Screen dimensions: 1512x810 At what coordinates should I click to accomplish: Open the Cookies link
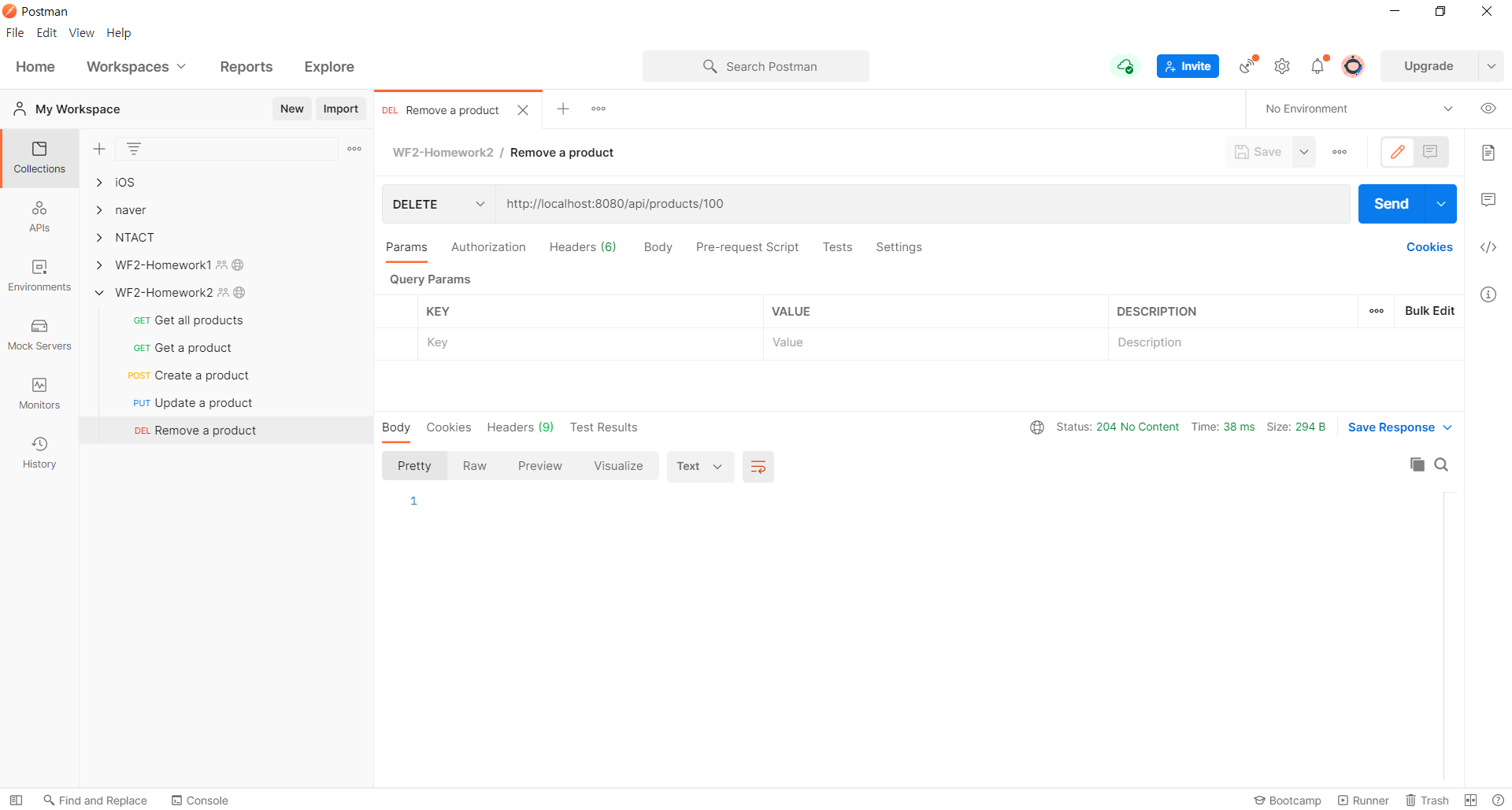click(1429, 247)
